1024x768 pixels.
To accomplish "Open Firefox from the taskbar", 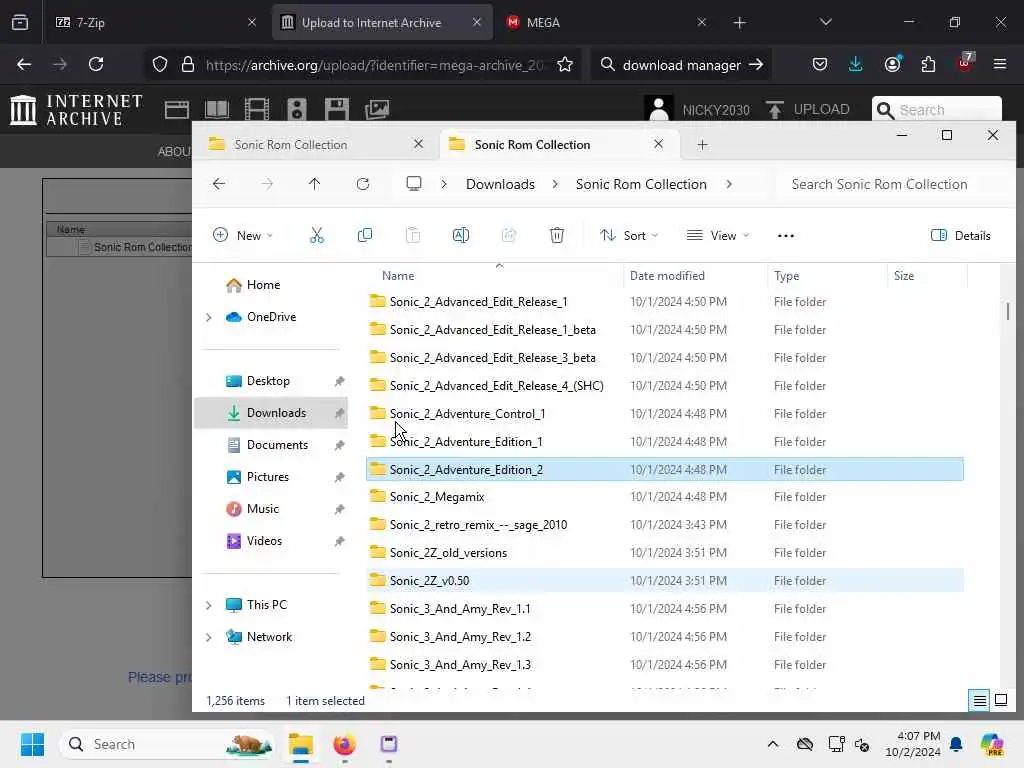I will (x=344, y=744).
